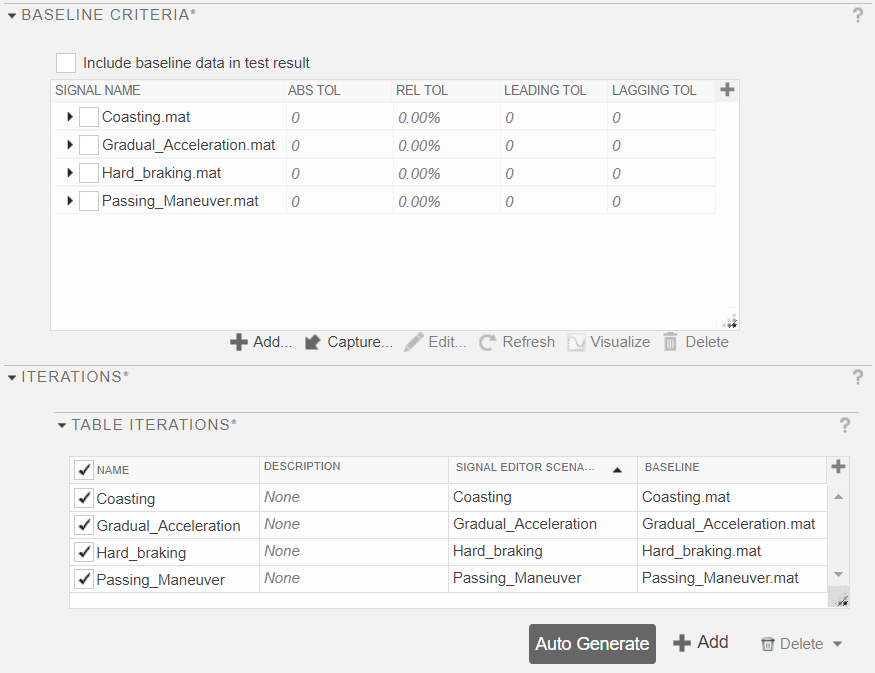Enable Include baseline data in test result
This screenshot has height=673, width=875.
pyautogui.click(x=65, y=62)
